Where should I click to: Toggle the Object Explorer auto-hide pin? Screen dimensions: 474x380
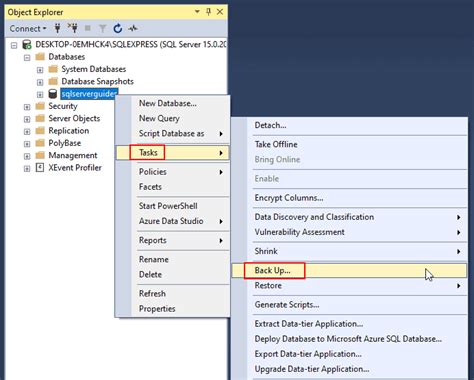pos(208,12)
